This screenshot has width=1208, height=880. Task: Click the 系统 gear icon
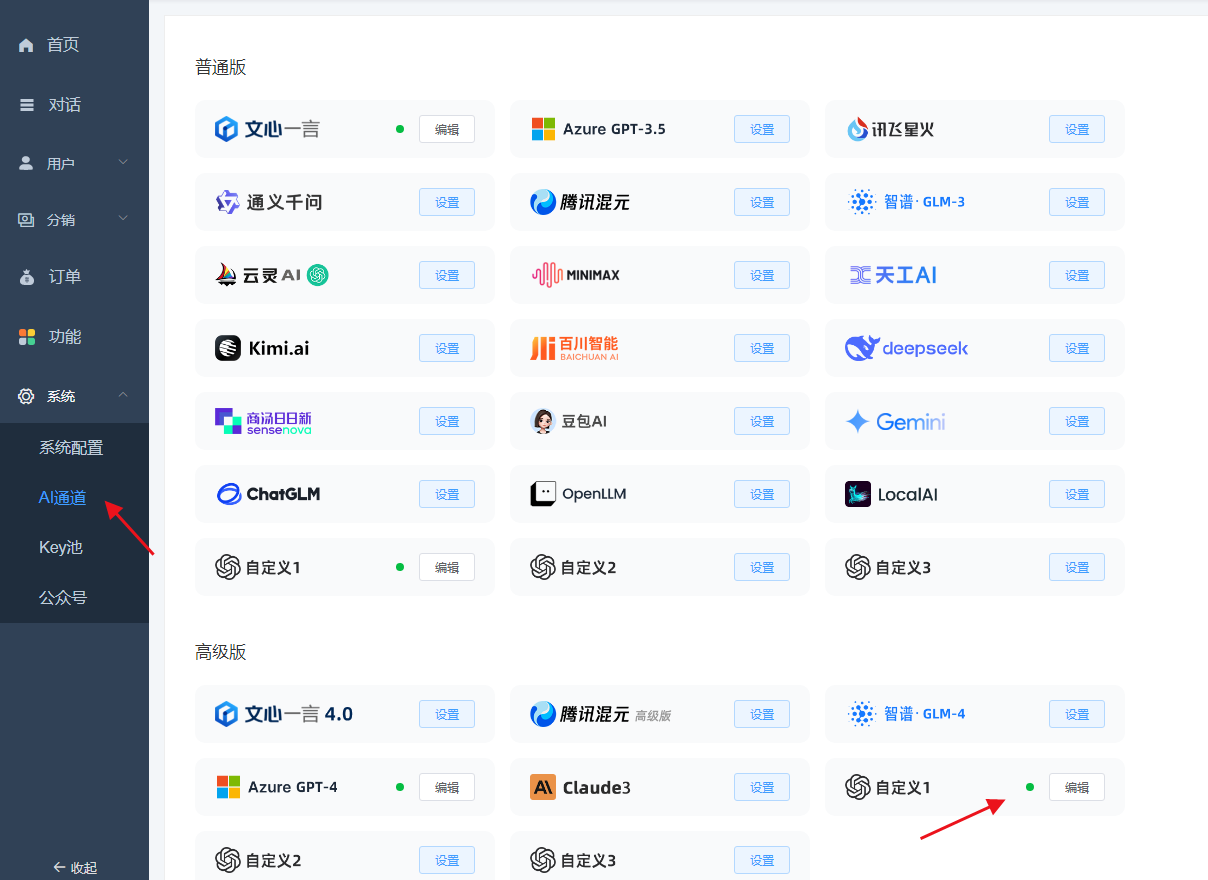26,396
